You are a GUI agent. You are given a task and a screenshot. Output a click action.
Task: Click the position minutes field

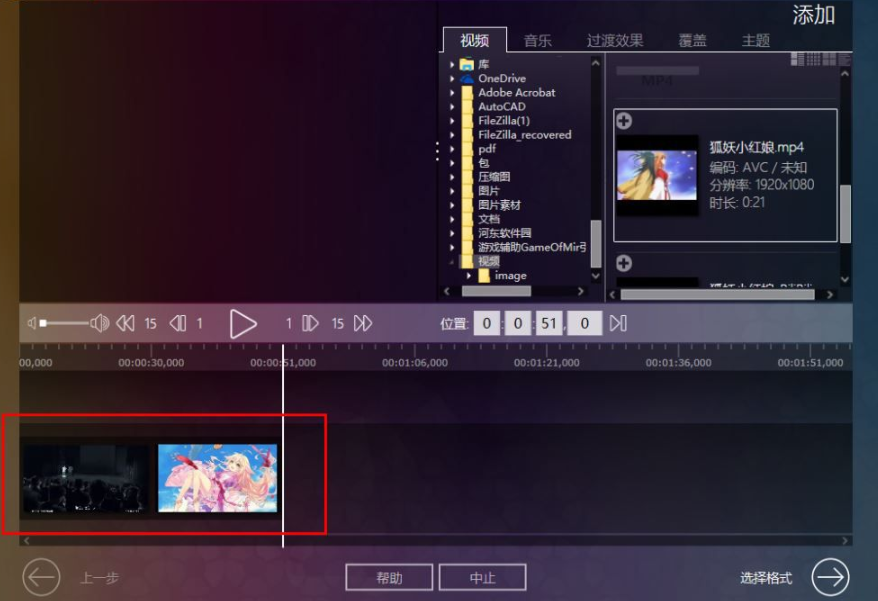click(x=518, y=323)
